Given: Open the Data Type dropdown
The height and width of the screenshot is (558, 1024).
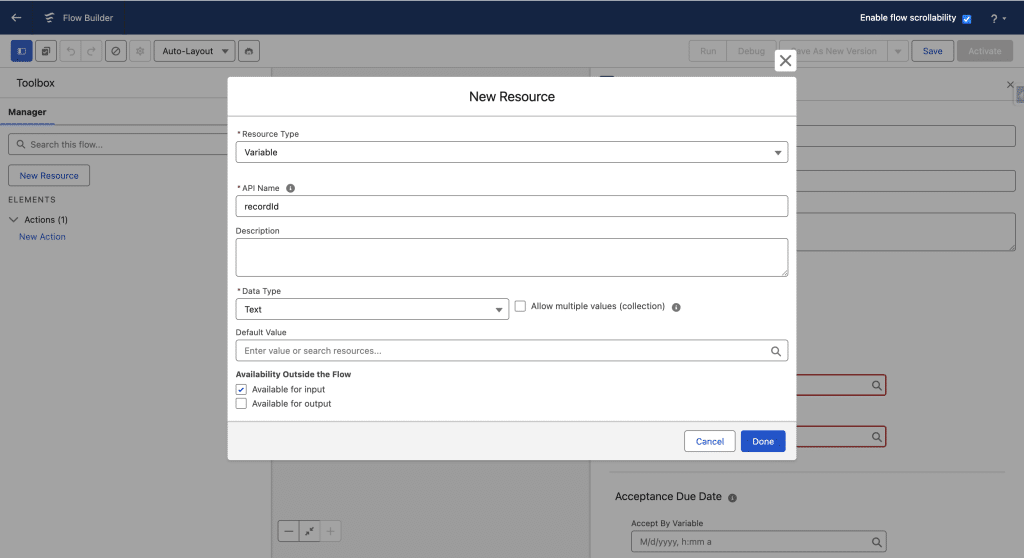Looking at the screenshot, I should [373, 310].
